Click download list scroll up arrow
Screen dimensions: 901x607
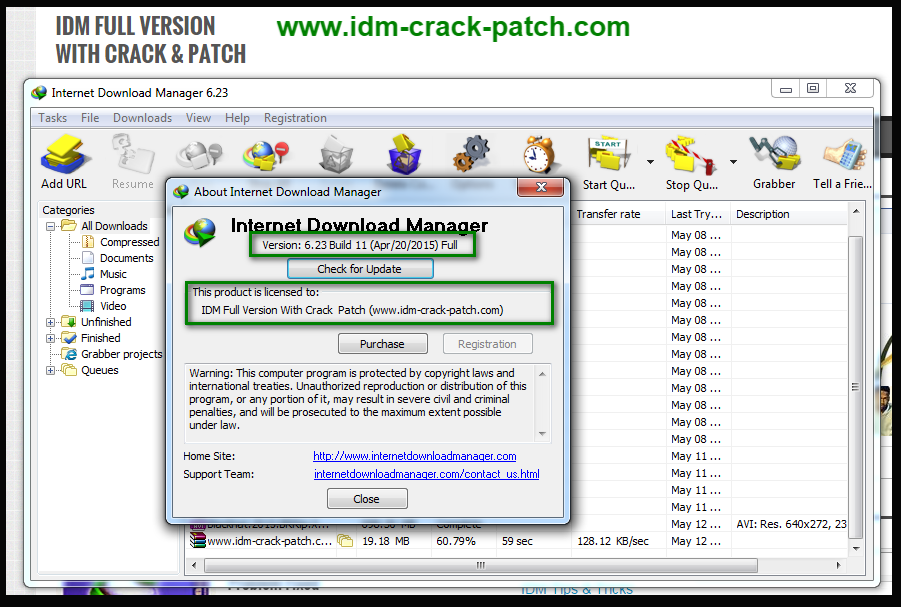[x=856, y=212]
